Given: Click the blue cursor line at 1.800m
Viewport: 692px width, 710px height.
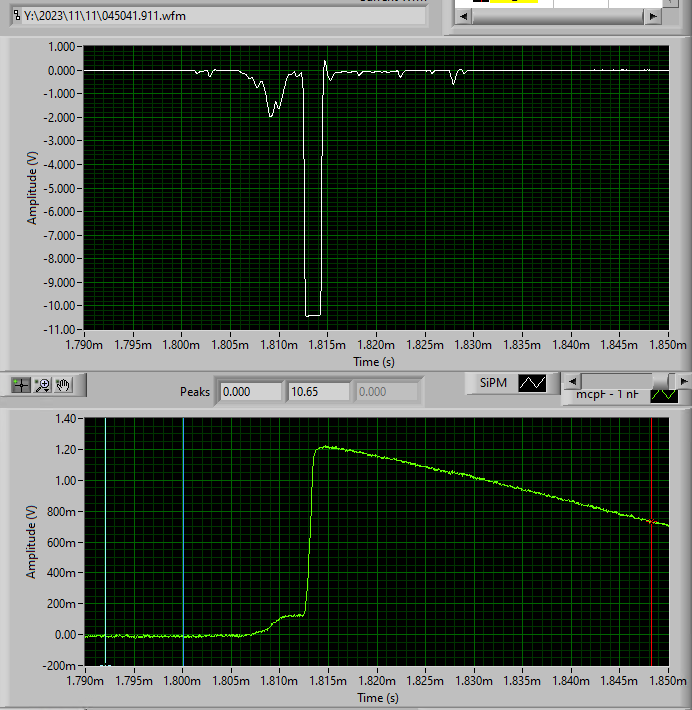Looking at the screenshot, I should [x=183, y=542].
